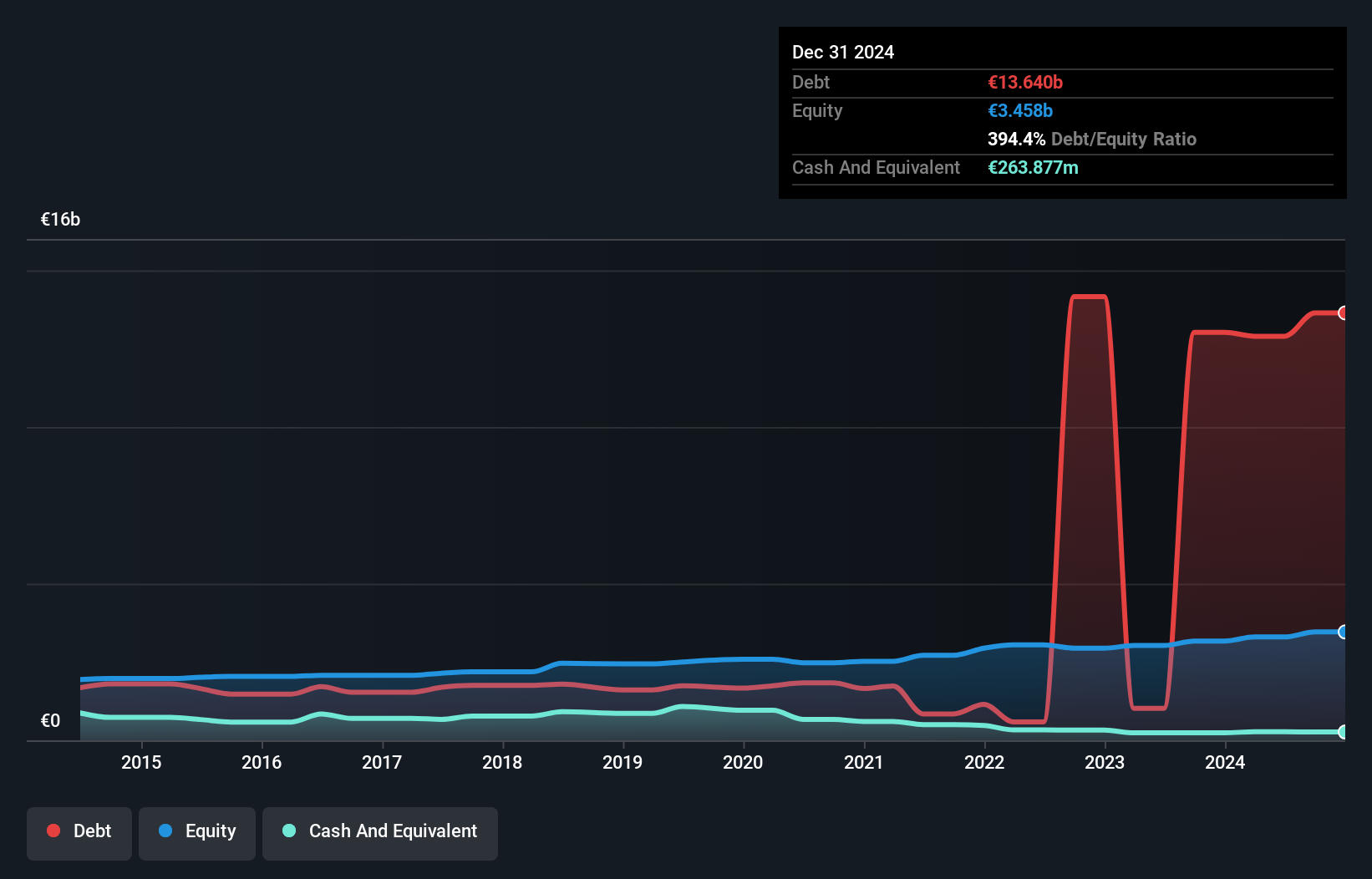The width and height of the screenshot is (1372, 879).
Task: Click the €3.458b equity value
Action: click(x=1020, y=110)
